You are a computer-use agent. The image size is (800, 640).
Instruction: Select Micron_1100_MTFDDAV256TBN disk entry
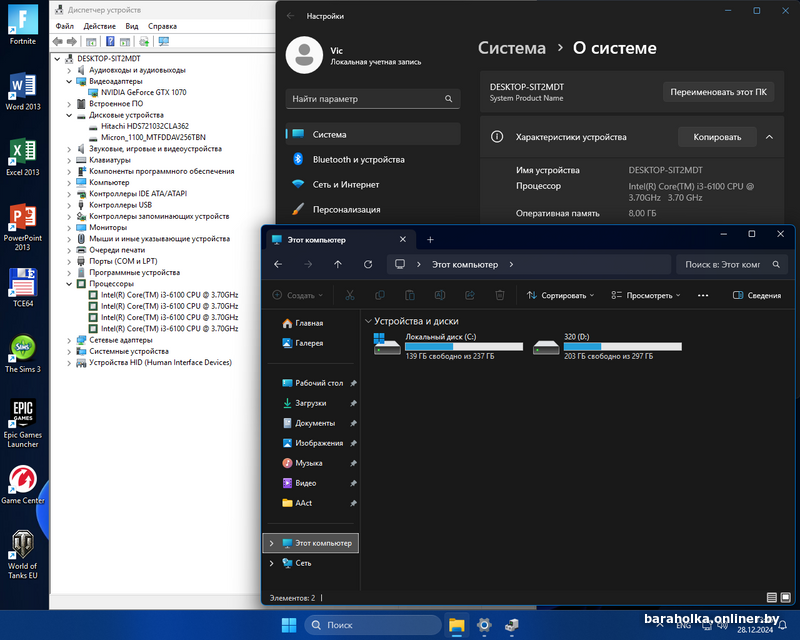coord(153,137)
